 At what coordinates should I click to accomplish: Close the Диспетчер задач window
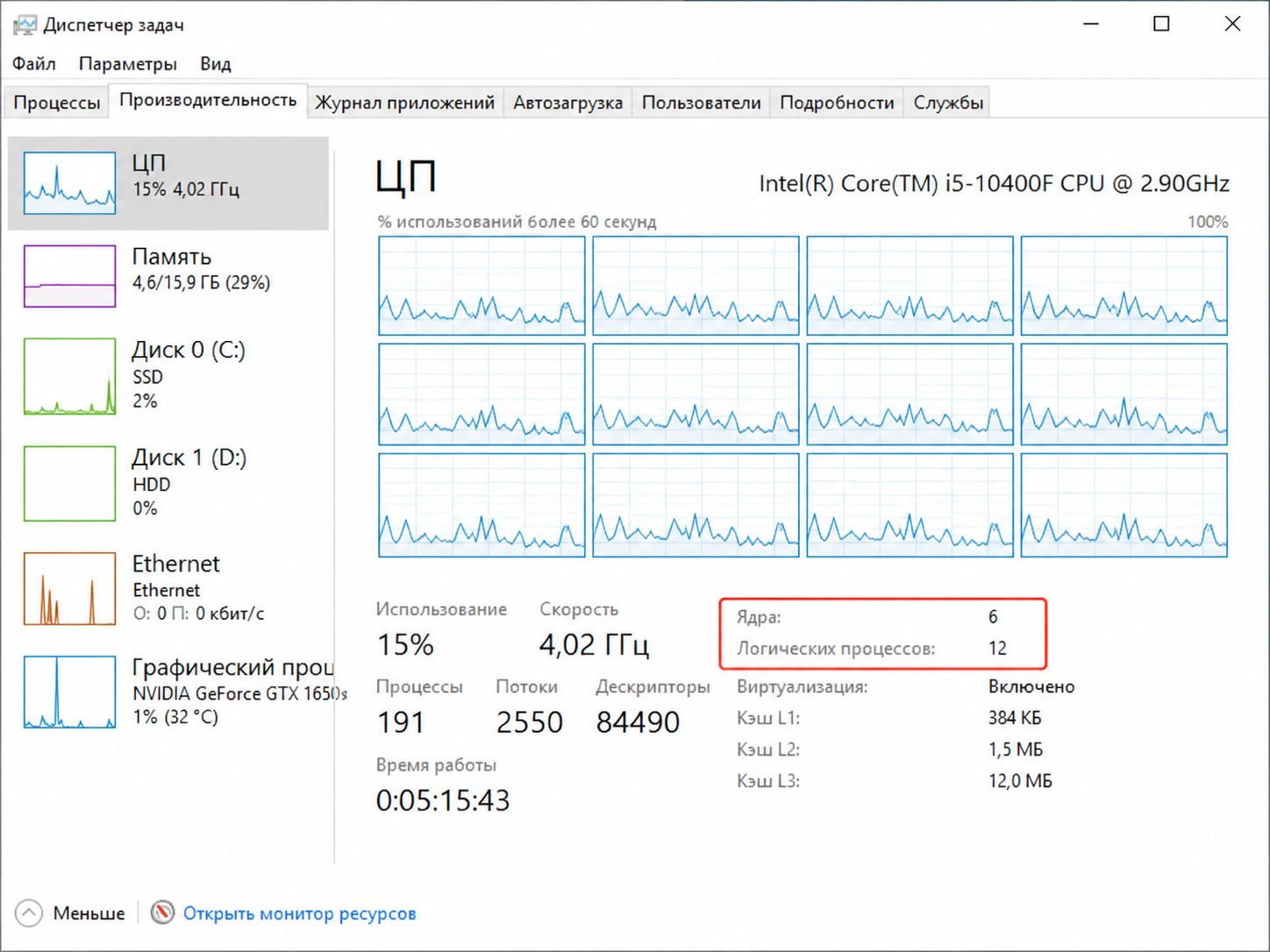click(1232, 25)
